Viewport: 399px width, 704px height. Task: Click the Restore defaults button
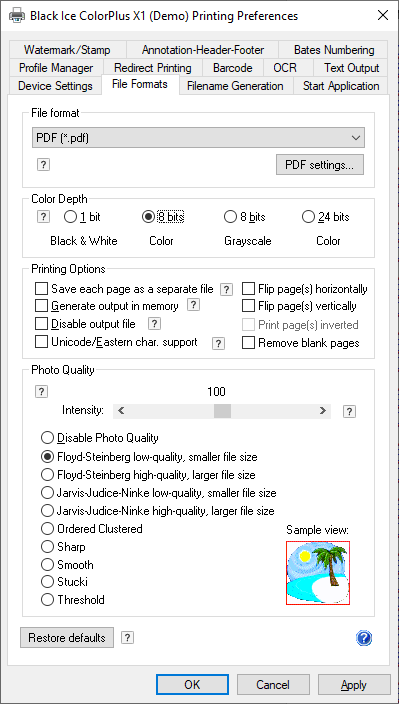point(67,638)
